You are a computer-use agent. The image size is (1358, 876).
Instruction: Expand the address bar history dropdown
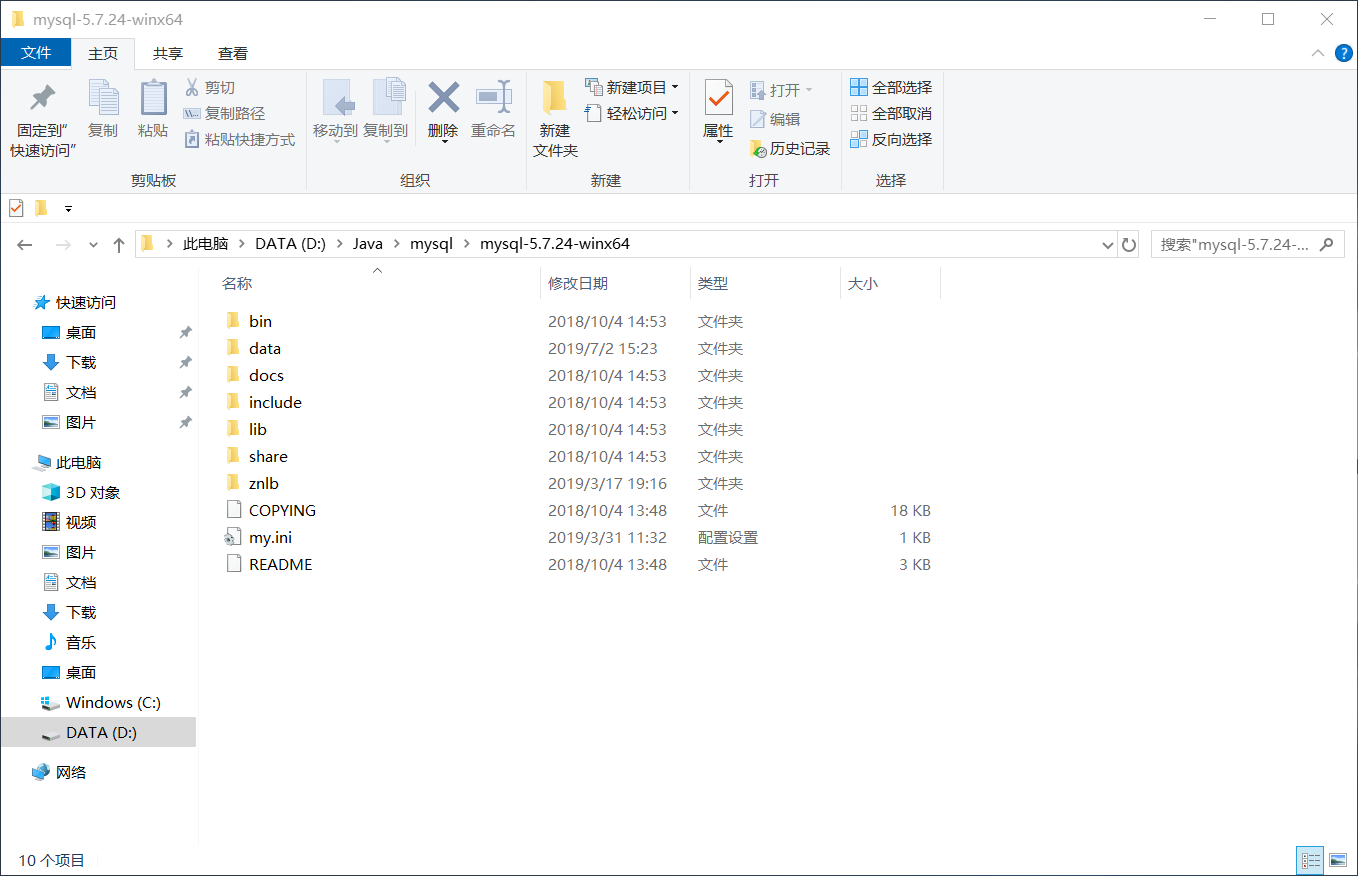pyautogui.click(x=1106, y=243)
